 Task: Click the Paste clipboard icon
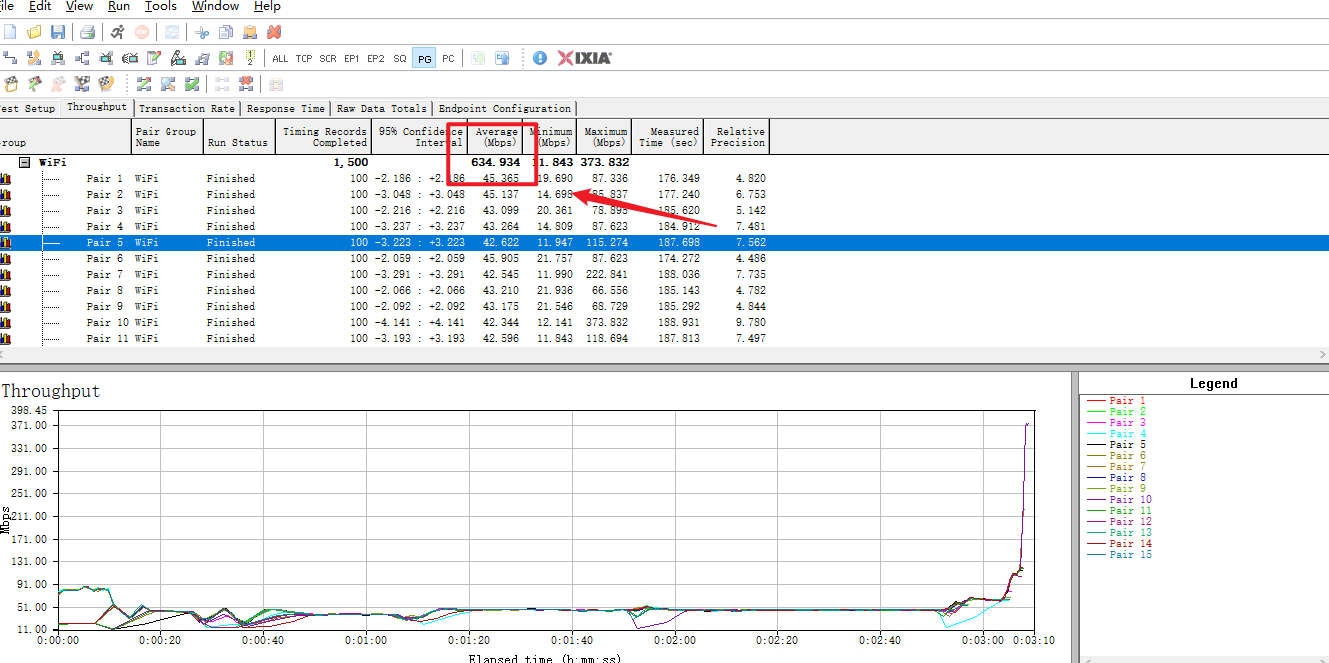250,33
